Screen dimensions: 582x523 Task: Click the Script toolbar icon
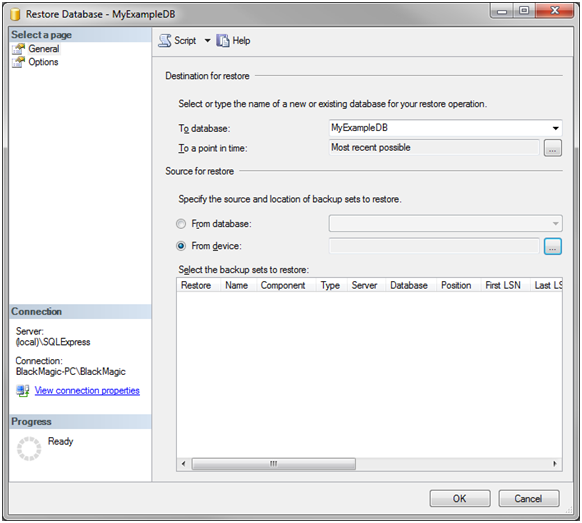pyautogui.click(x=164, y=40)
